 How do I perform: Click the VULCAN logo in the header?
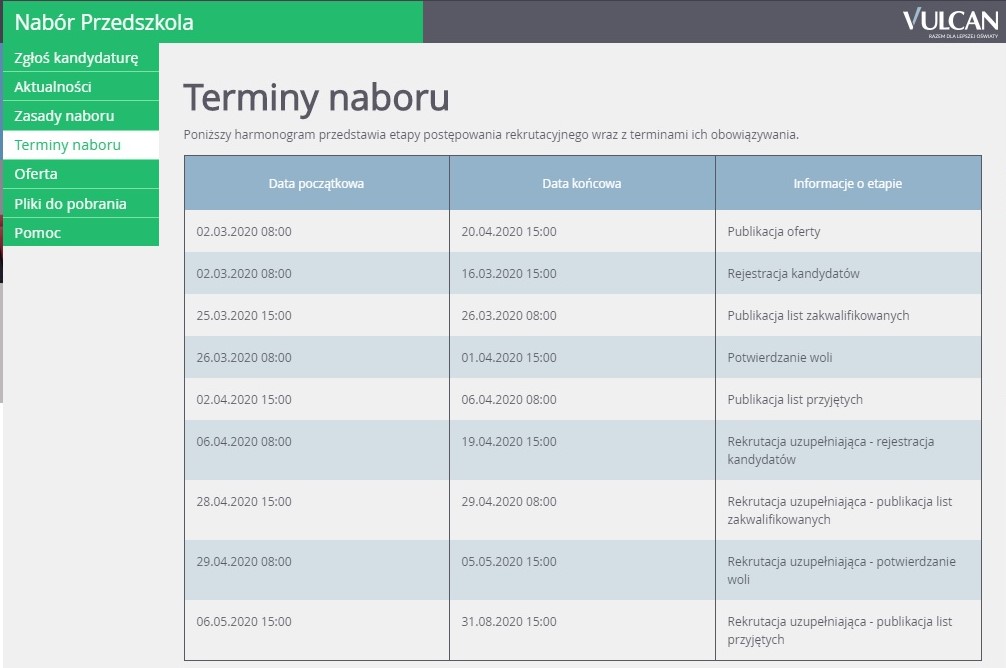949,22
